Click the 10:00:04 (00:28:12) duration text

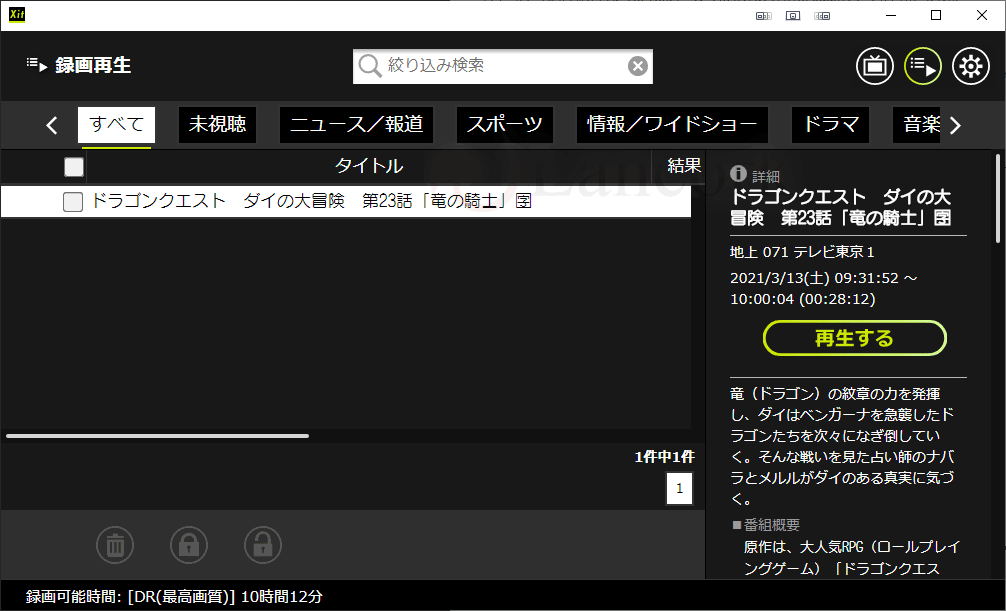tap(803, 299)
